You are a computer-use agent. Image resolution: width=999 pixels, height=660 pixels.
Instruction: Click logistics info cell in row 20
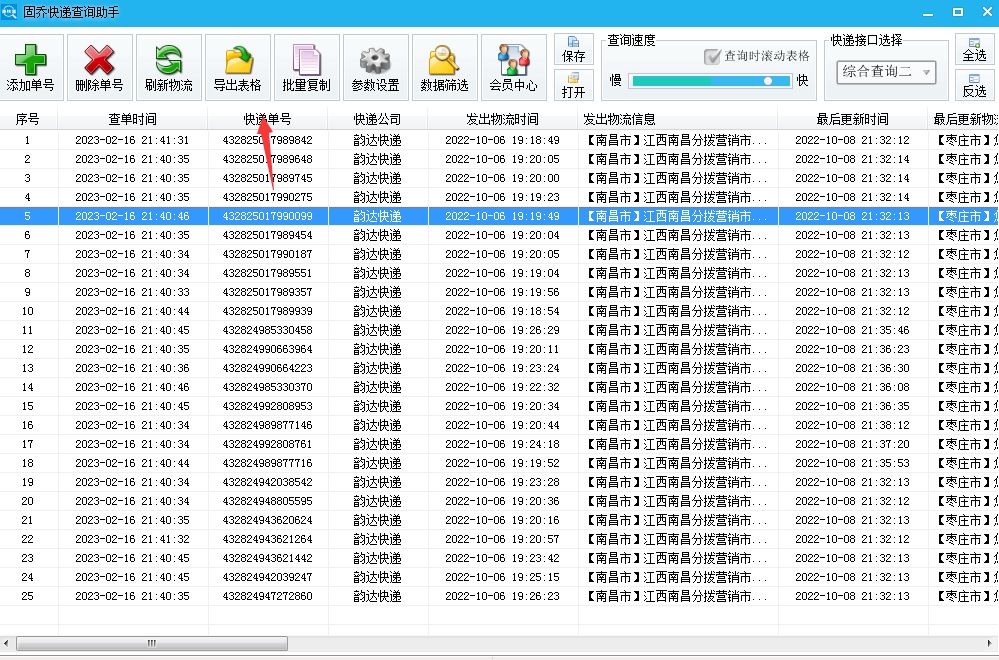click(x=678, y=501)
